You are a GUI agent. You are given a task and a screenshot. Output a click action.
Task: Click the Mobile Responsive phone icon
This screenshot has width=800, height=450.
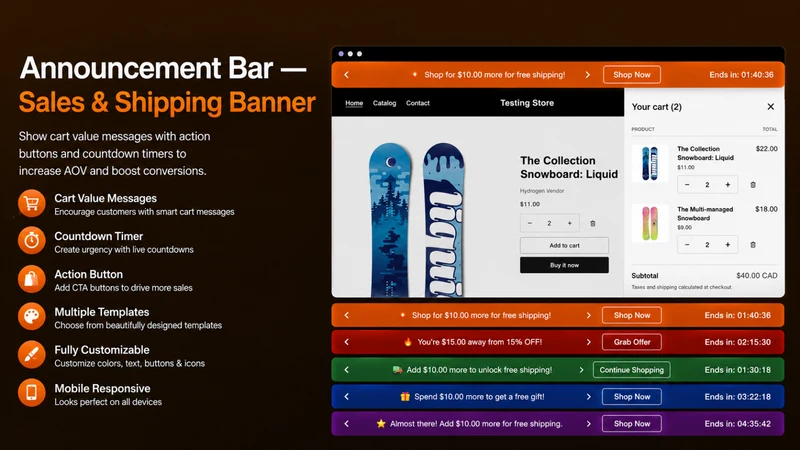point(32,393)
